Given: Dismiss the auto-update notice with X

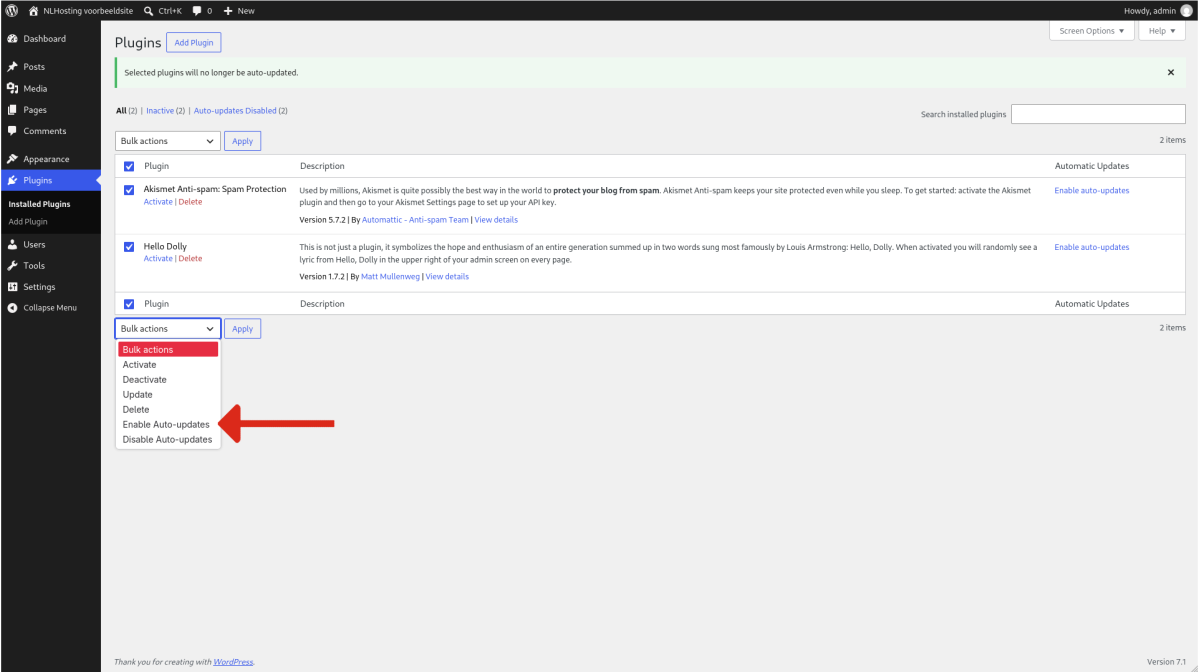Looking at the screenshot, I should pyautogui.click(x=1171, y=73).
